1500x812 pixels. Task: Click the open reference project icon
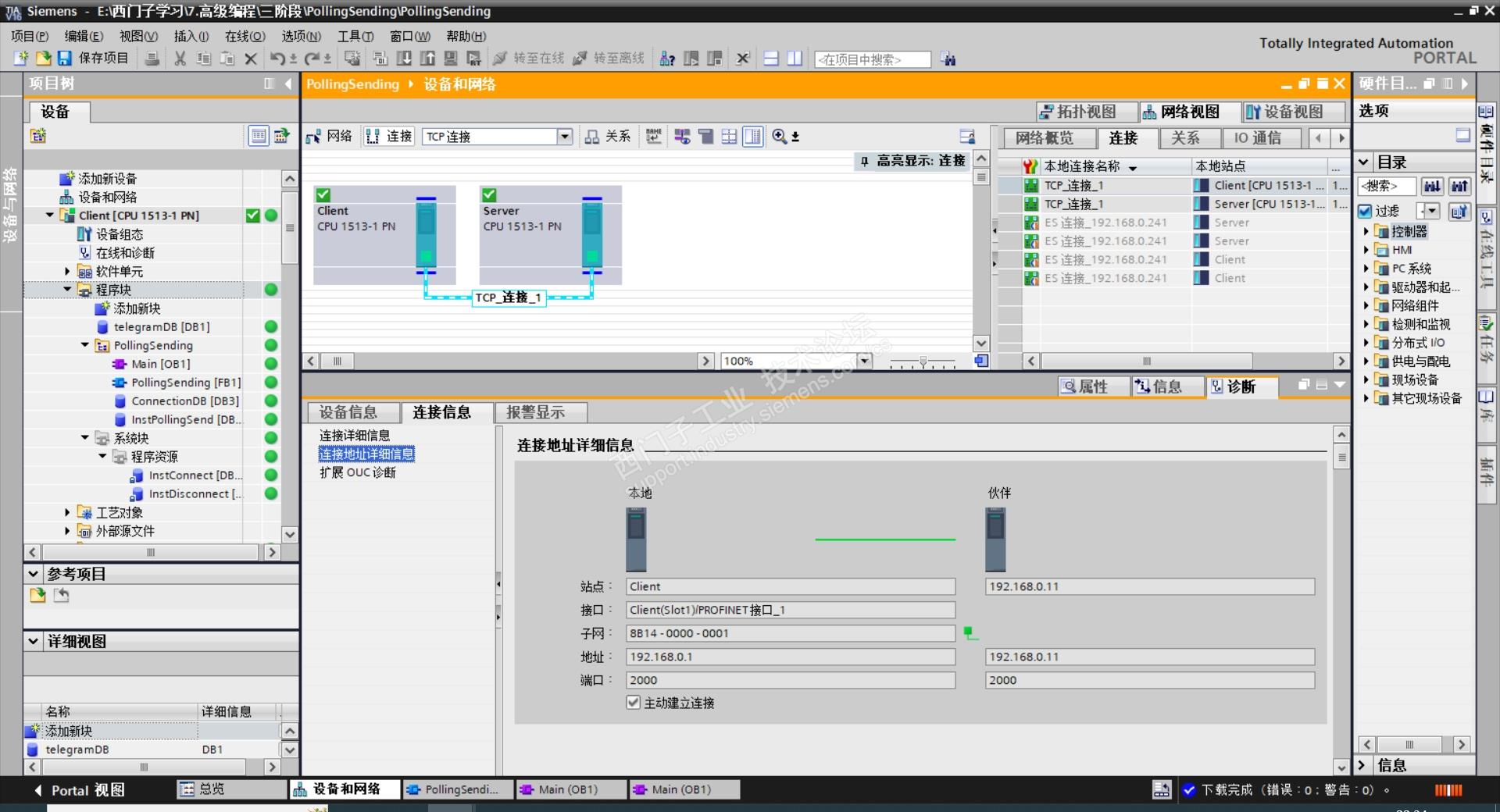pos(37,596)
